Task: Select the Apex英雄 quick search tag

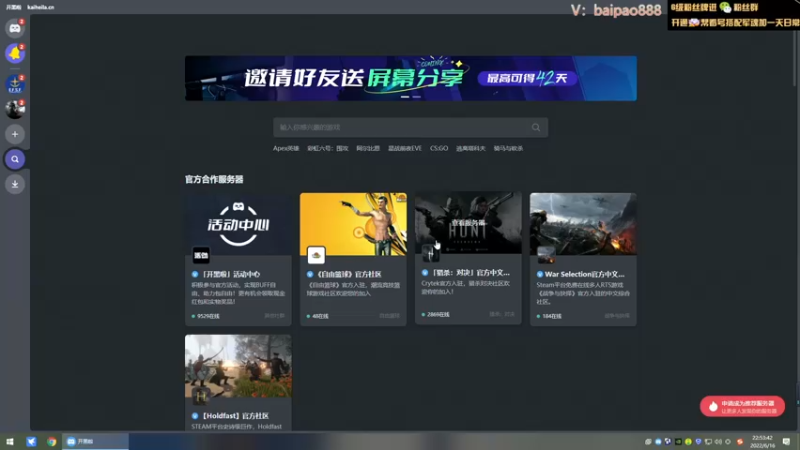Action: 286,148
